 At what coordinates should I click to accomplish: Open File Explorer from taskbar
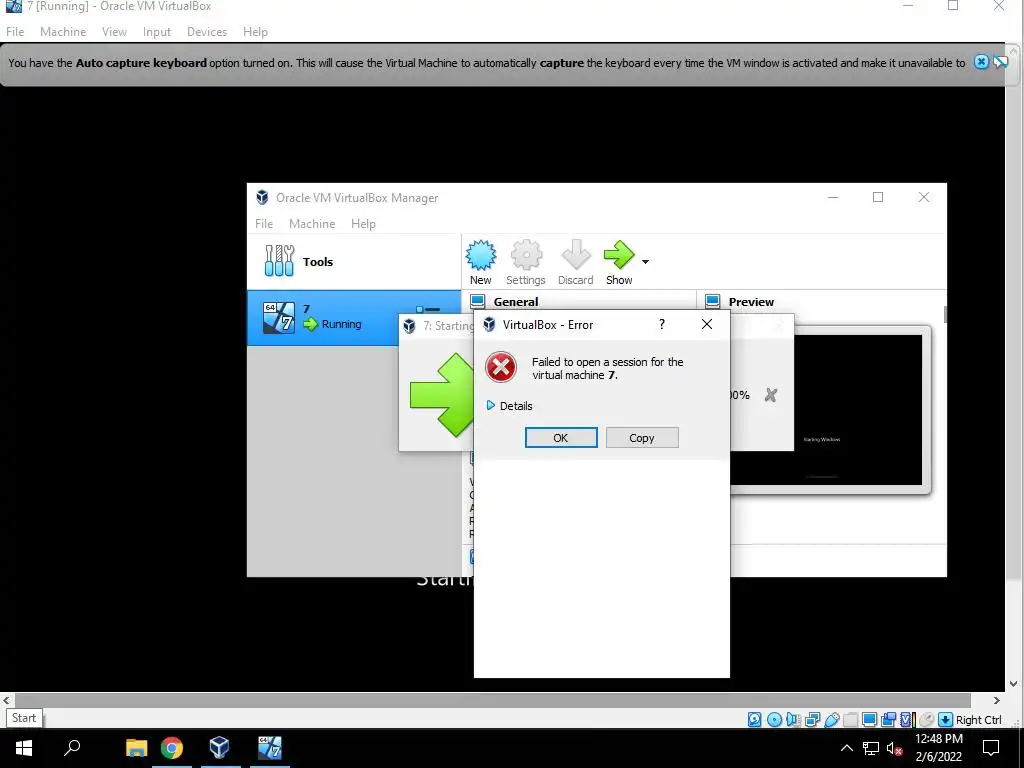point(136,748)
